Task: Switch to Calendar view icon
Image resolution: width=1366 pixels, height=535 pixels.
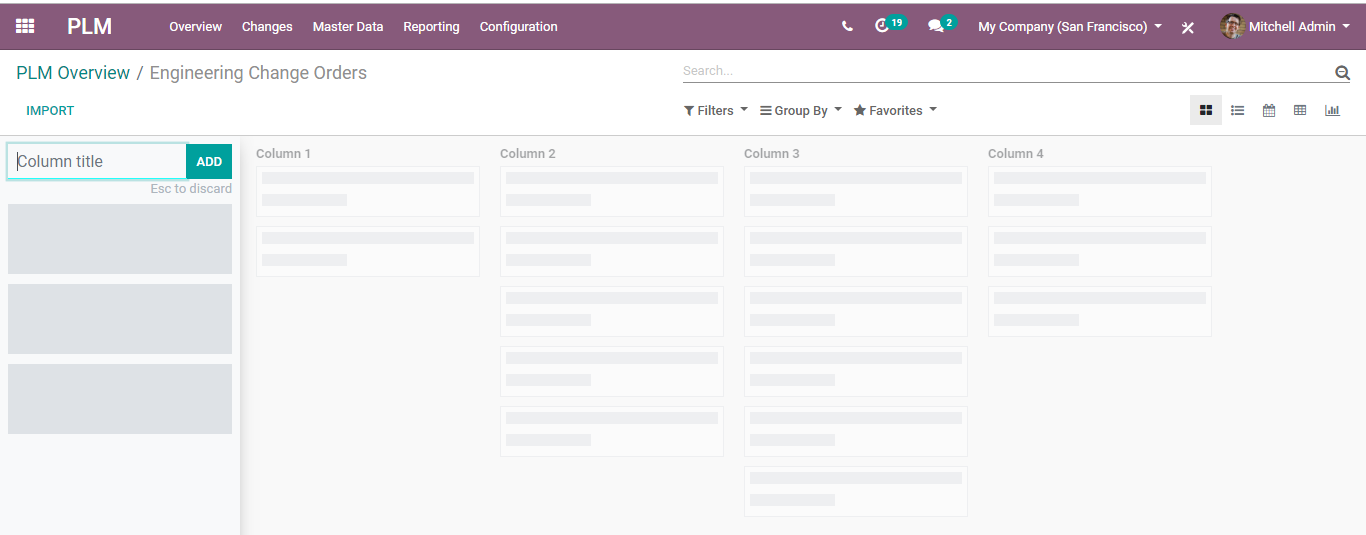Action: pyautogui.click(x=1269, y=110)
